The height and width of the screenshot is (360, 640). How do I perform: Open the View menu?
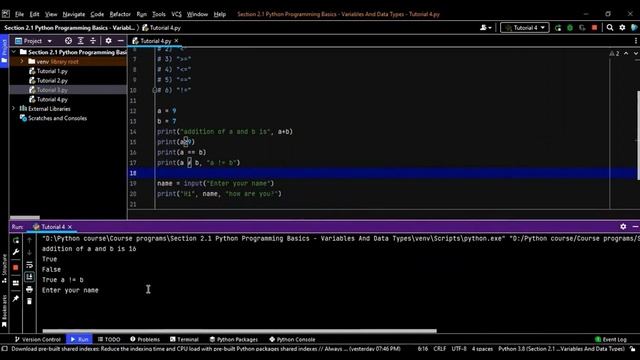coord(51,14)
